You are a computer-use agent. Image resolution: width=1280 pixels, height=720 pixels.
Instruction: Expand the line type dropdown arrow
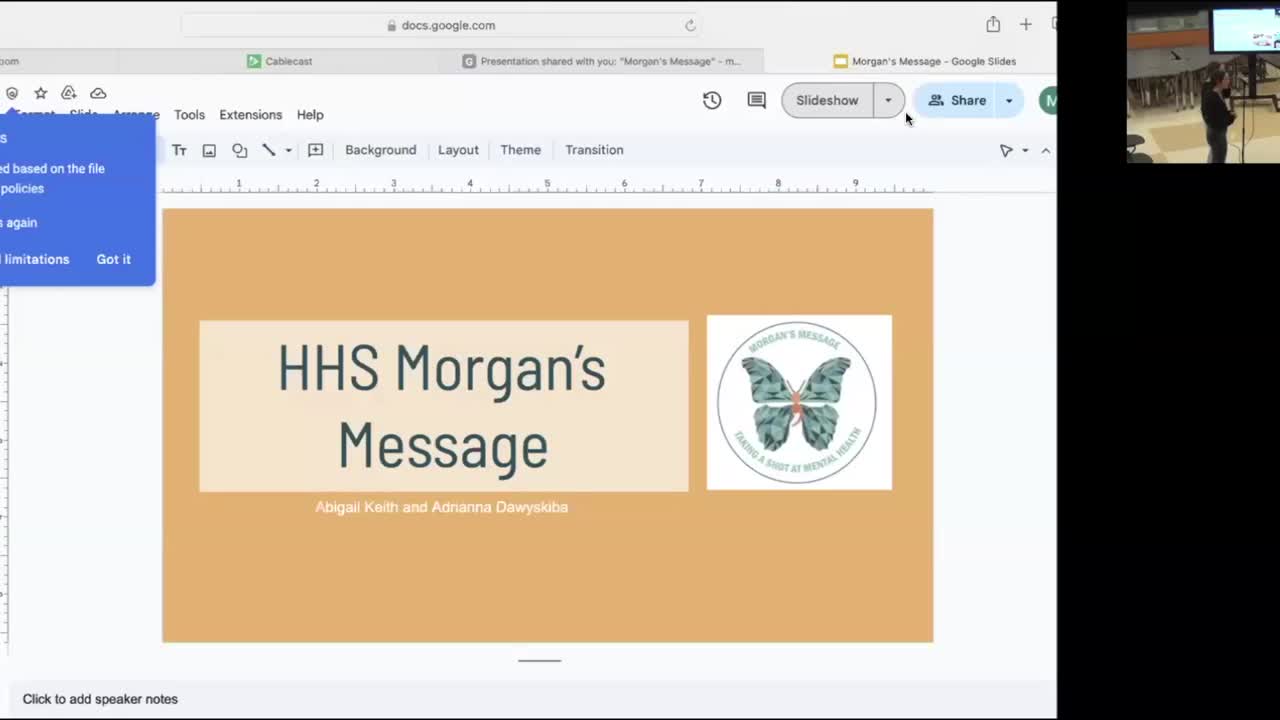tap(288, 150)
